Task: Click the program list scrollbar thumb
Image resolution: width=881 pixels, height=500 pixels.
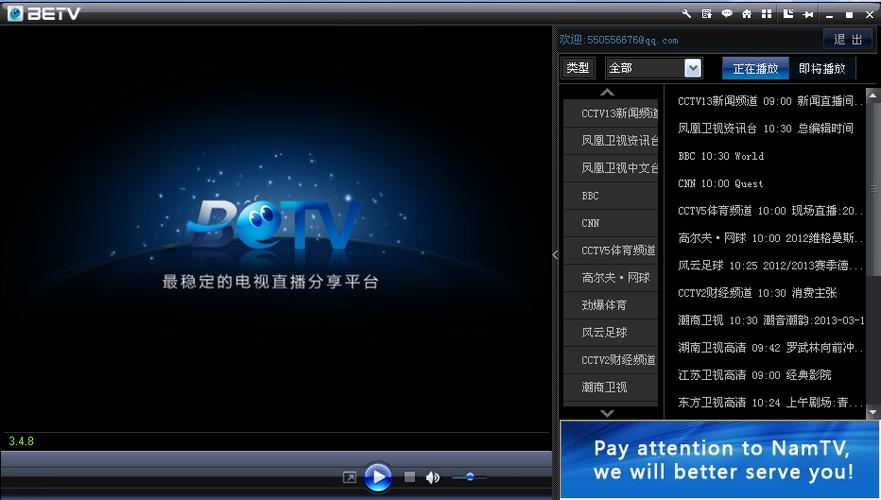Action: [873, 188]
